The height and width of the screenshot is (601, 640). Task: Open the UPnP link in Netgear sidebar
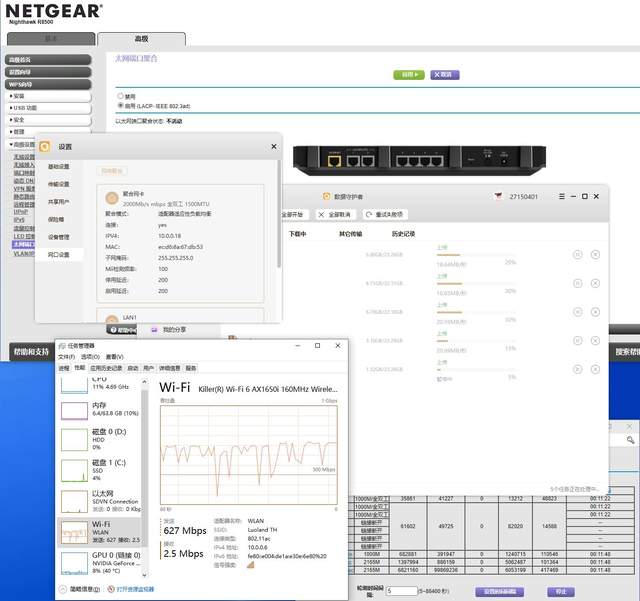[20, 212]
